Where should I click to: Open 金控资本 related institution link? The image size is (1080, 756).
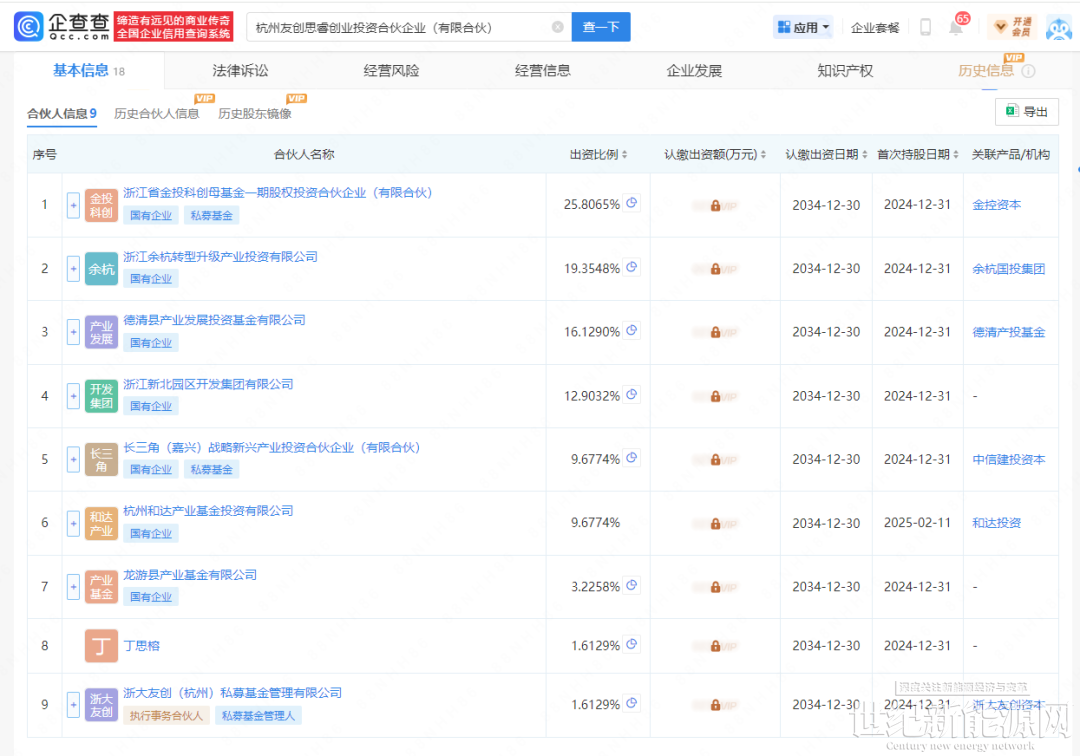996,205
